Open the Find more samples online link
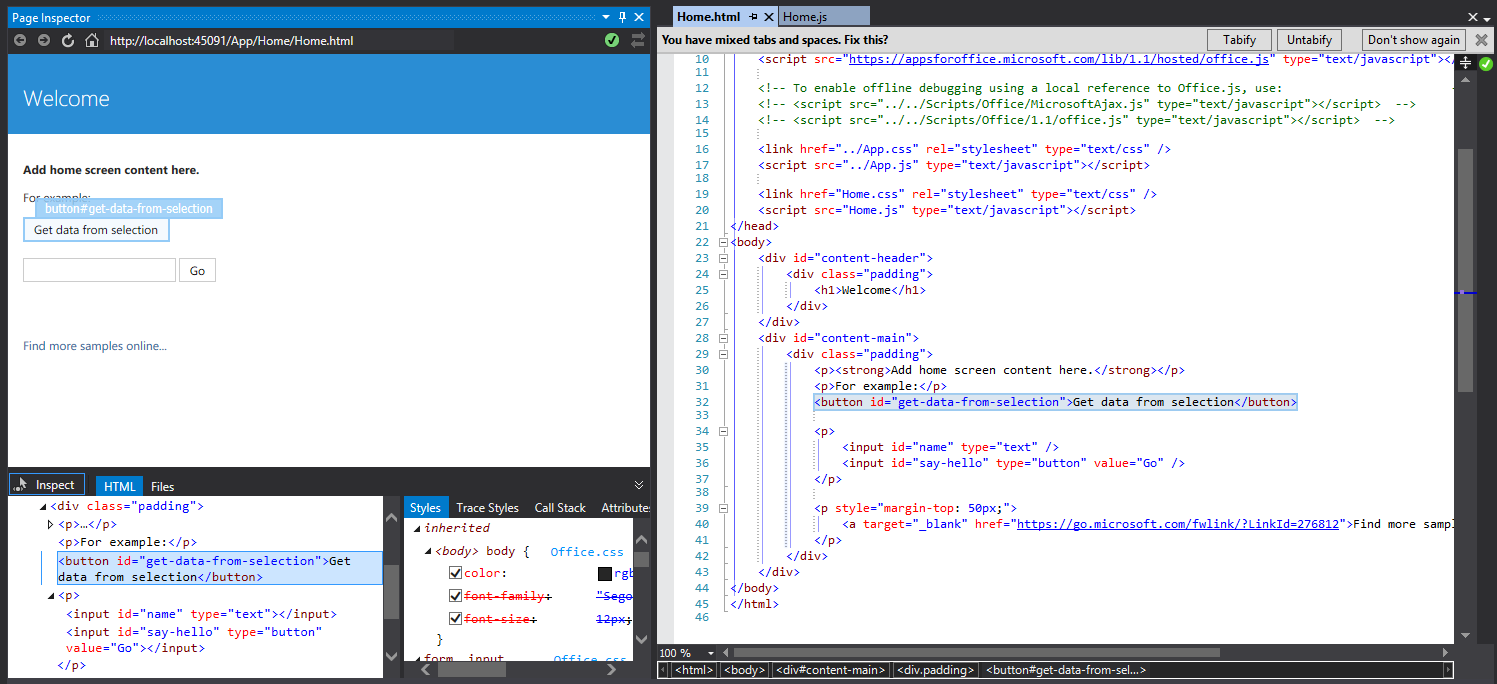The image size is (1497, 684). [93, 345]
